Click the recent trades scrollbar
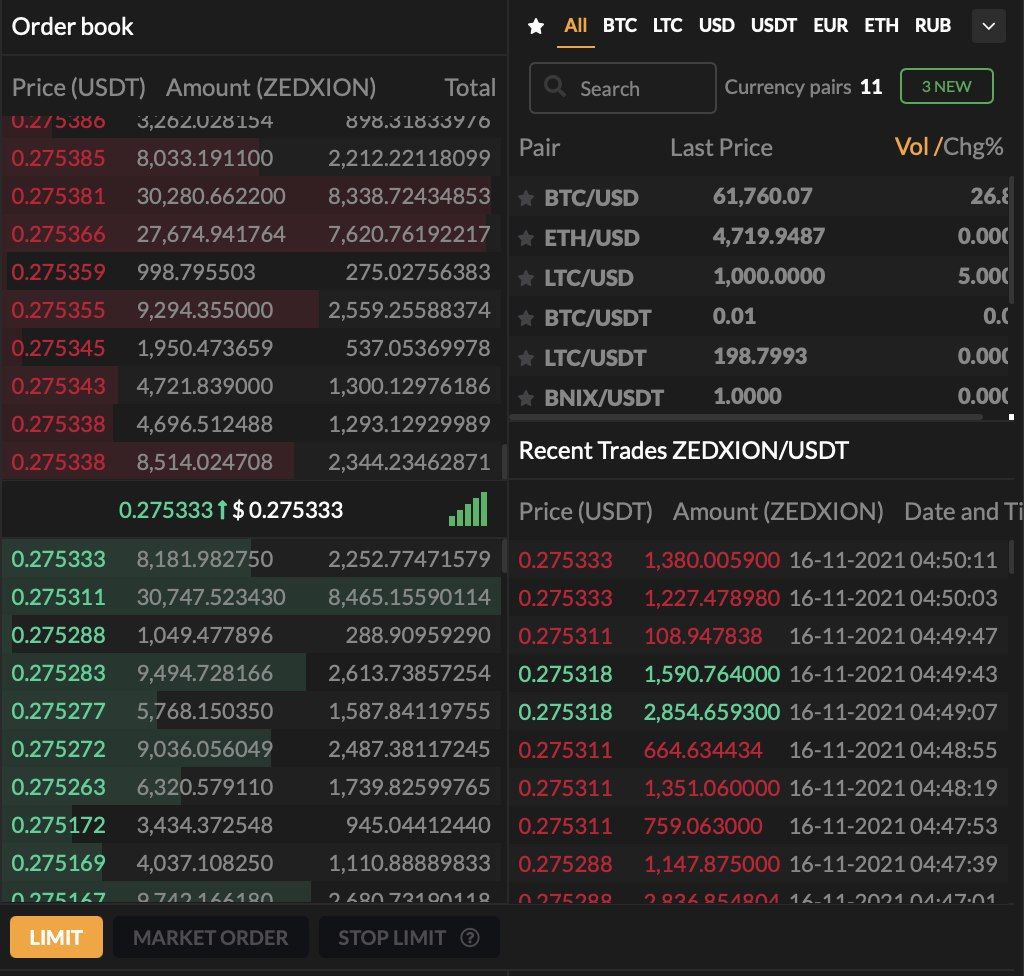The width and height of the screenshot is (1024, 976). point(1011,556)
